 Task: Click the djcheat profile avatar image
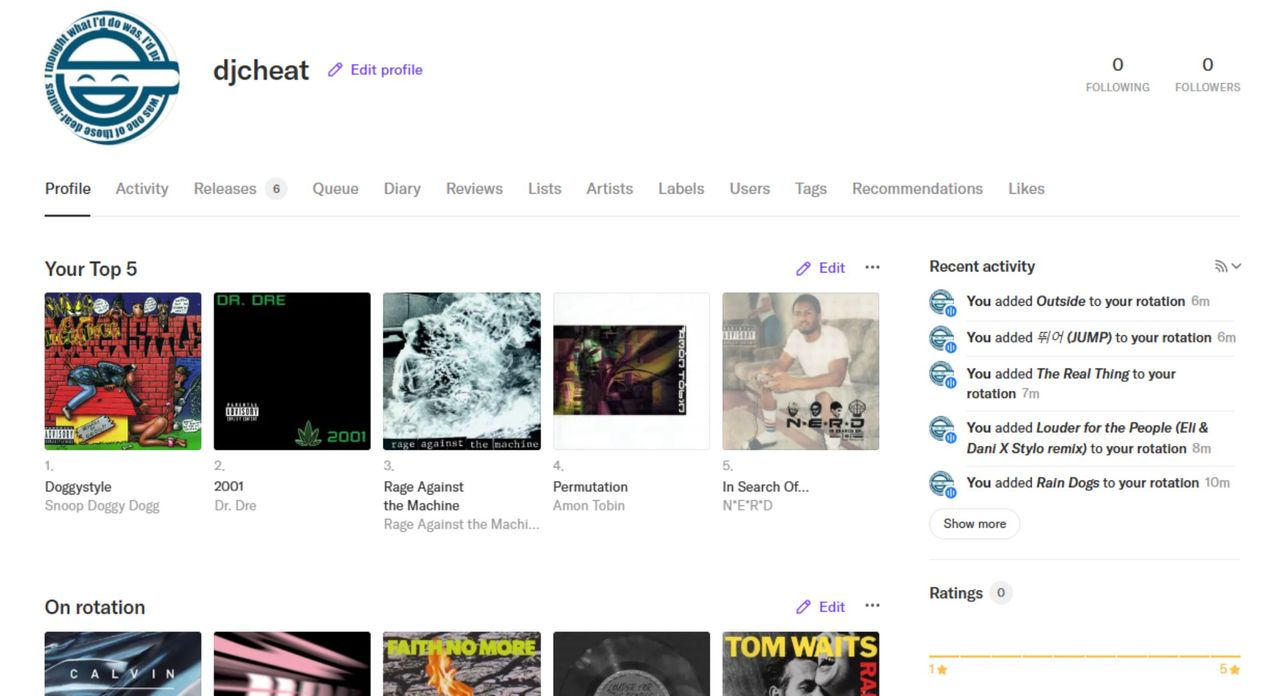pos(112,77)
